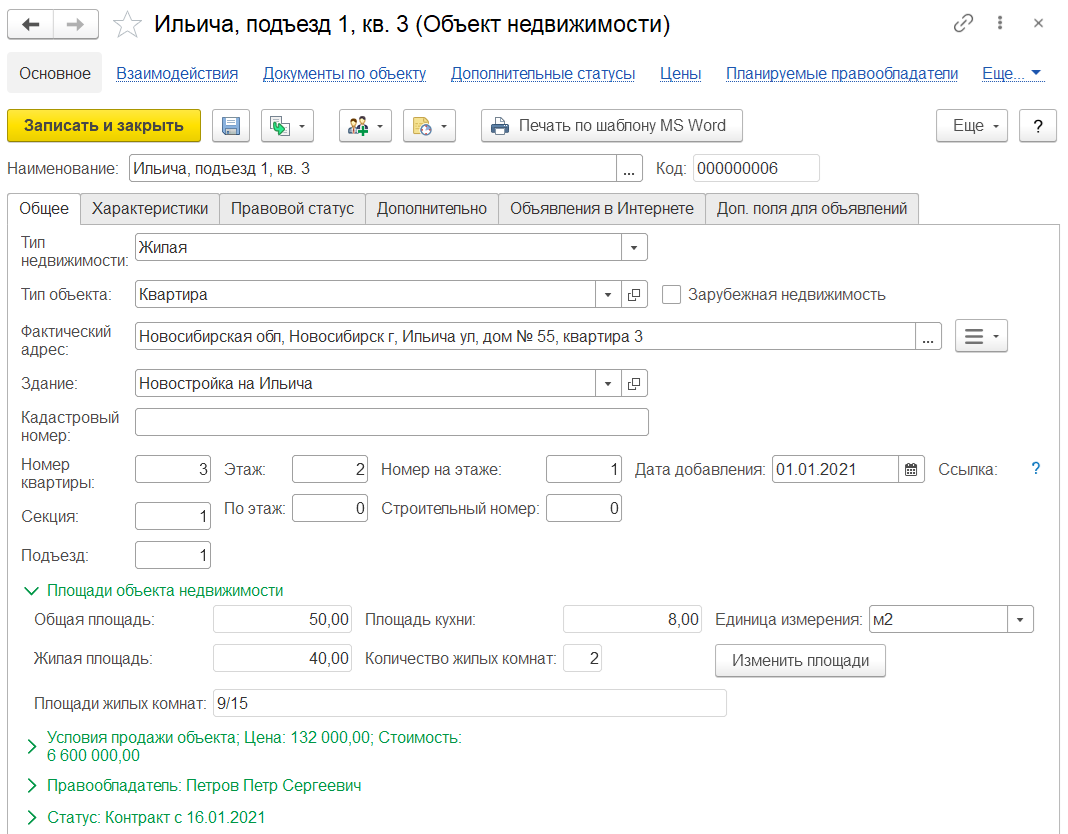Save record with floppy disk icon
Image resolution: width=1068 pixels, height=834 pixels.
click(x=231, y=126)
